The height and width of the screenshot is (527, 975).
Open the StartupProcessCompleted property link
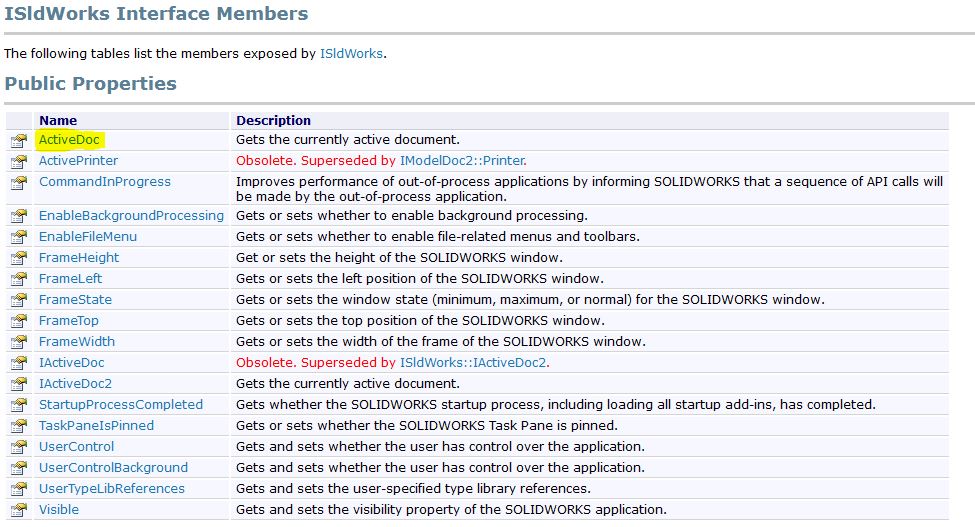tap(120, 404)
